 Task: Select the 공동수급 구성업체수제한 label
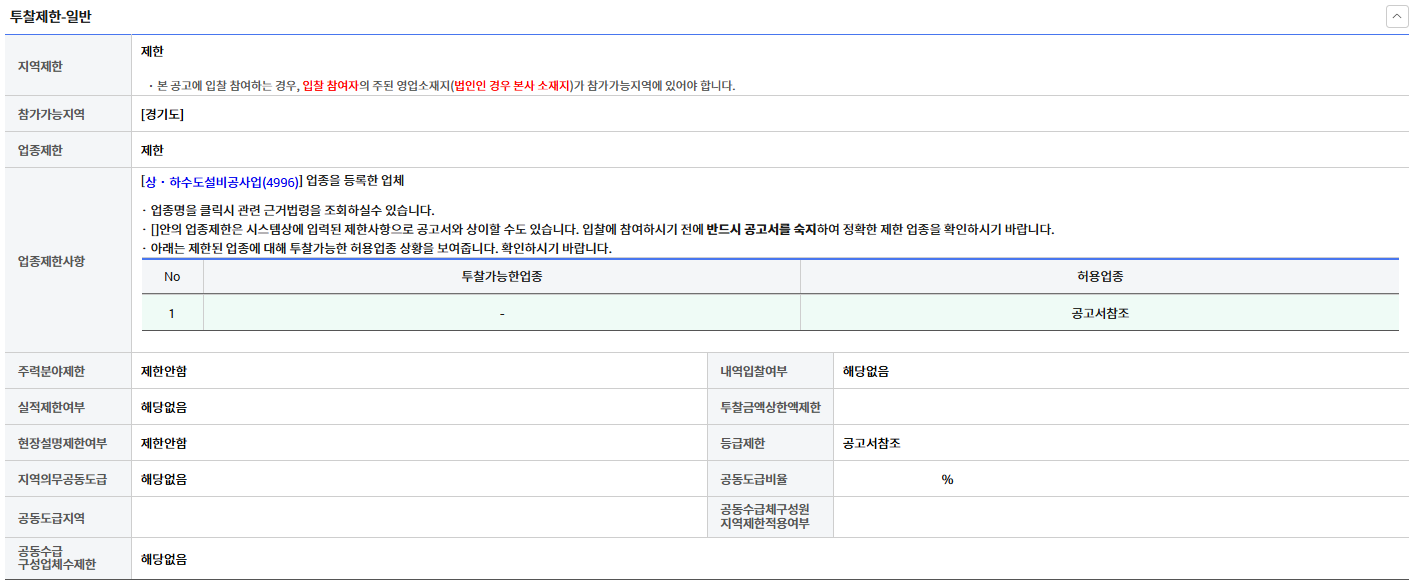click(57, 558)
